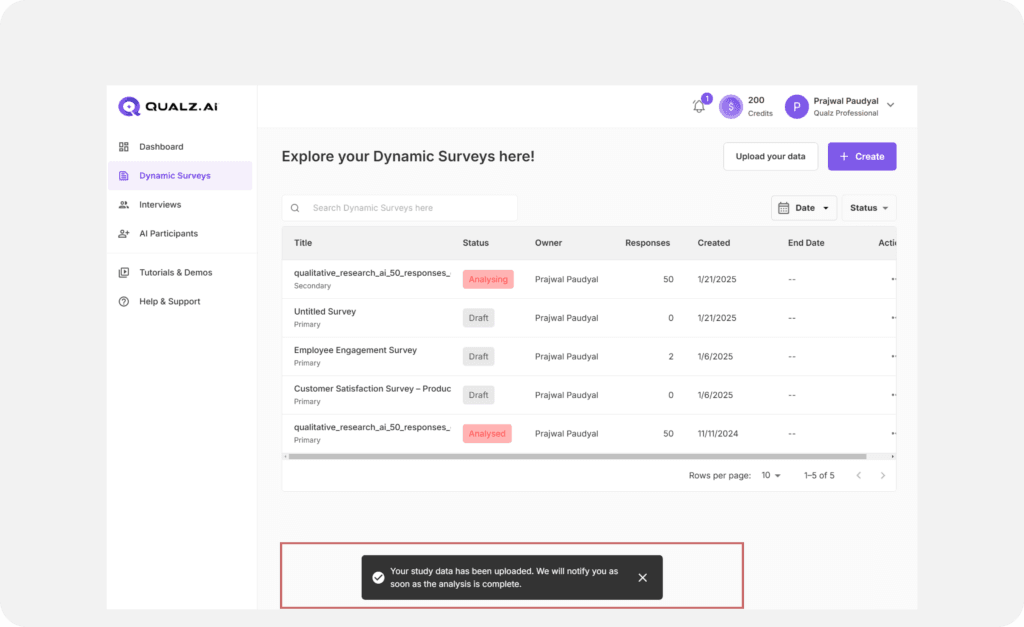Click Upload your data button
The image size is (1024, 627).
(770, 157)
